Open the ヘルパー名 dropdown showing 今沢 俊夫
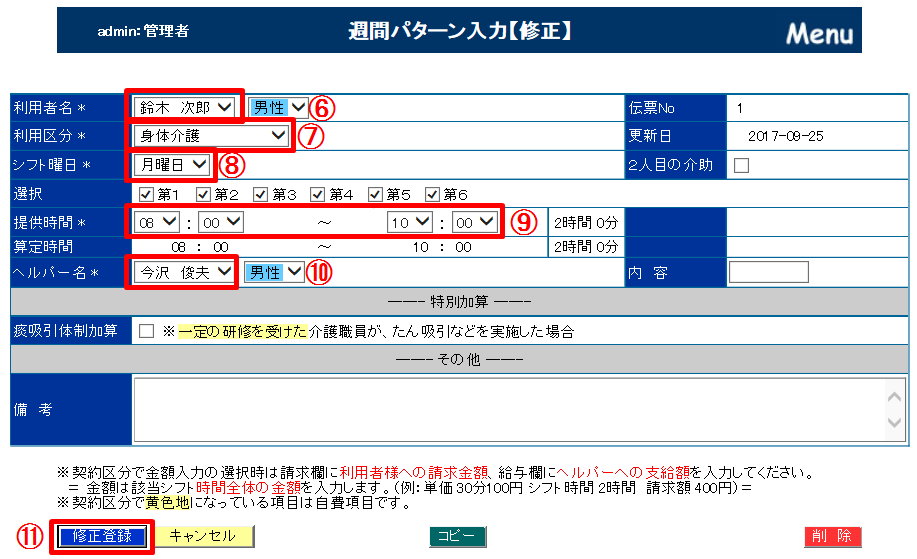The image size is (917, 559). 186,272
